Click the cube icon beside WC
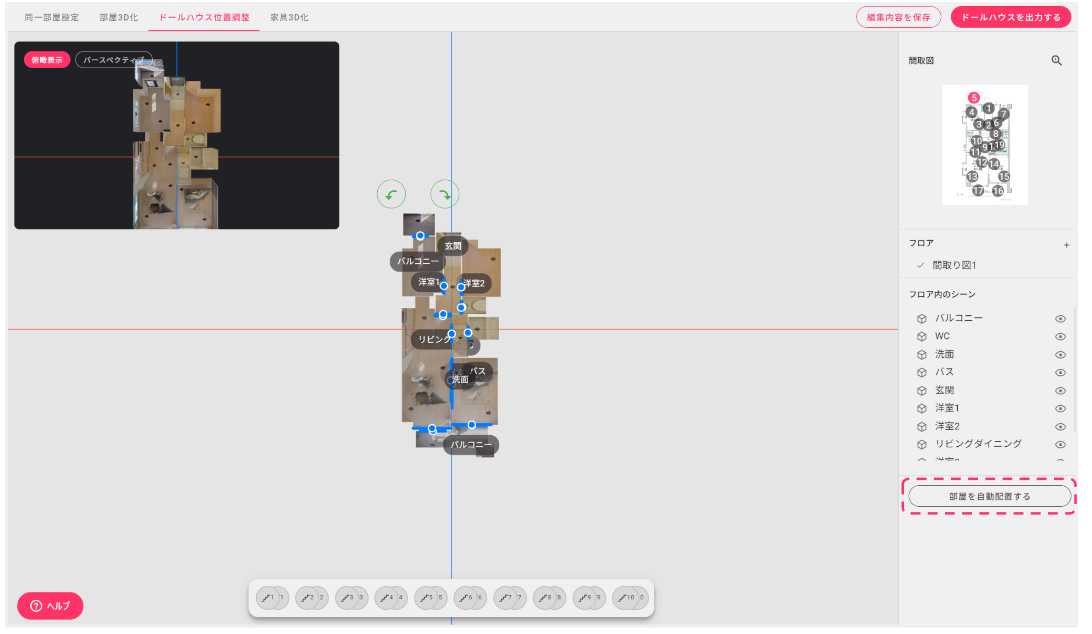The height and width of the screenshot is (634, 1092). coord(921,337)
